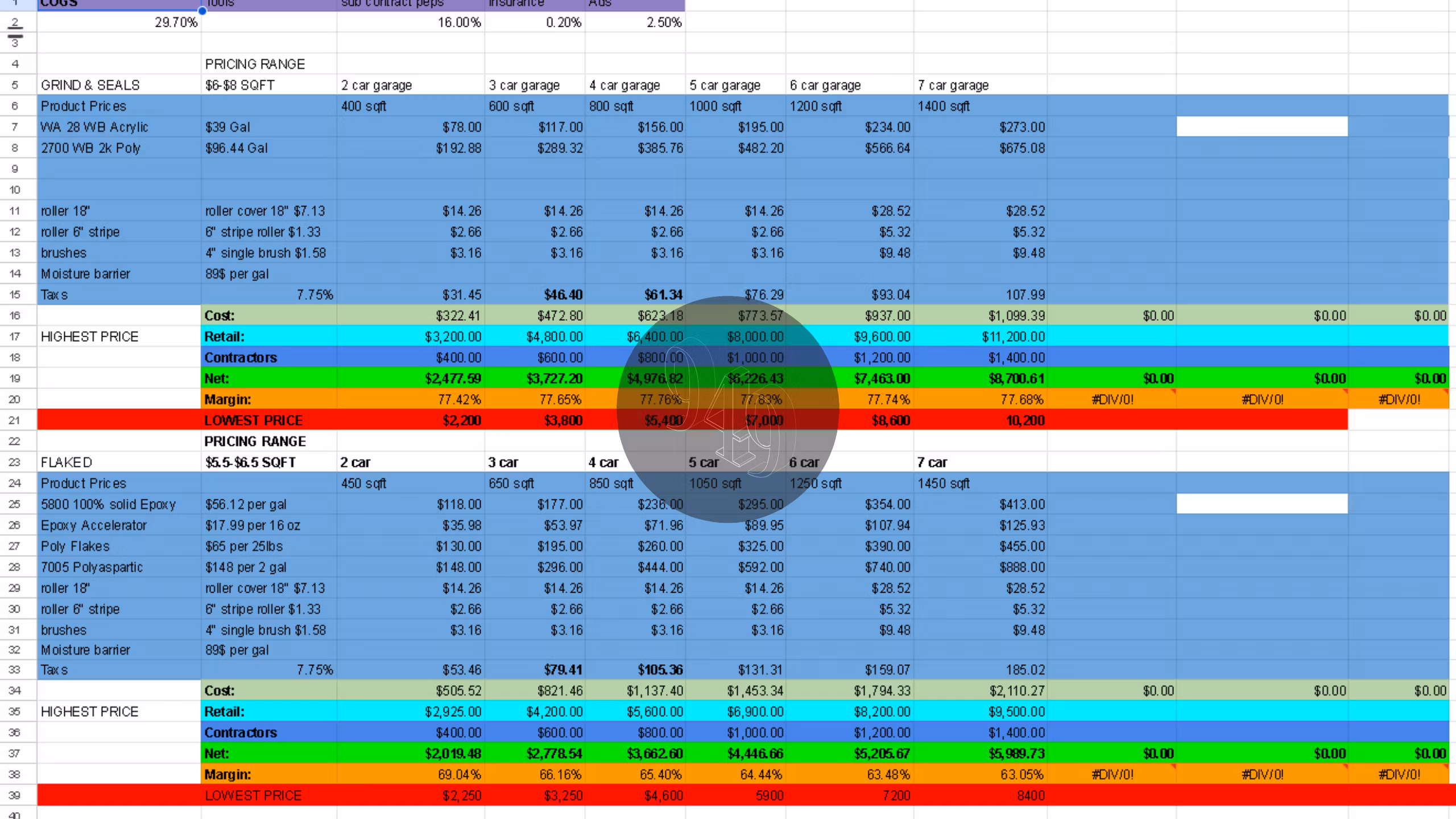
Task: Click the $17.99 per 16 oz cell
Action: click(269, 526)
